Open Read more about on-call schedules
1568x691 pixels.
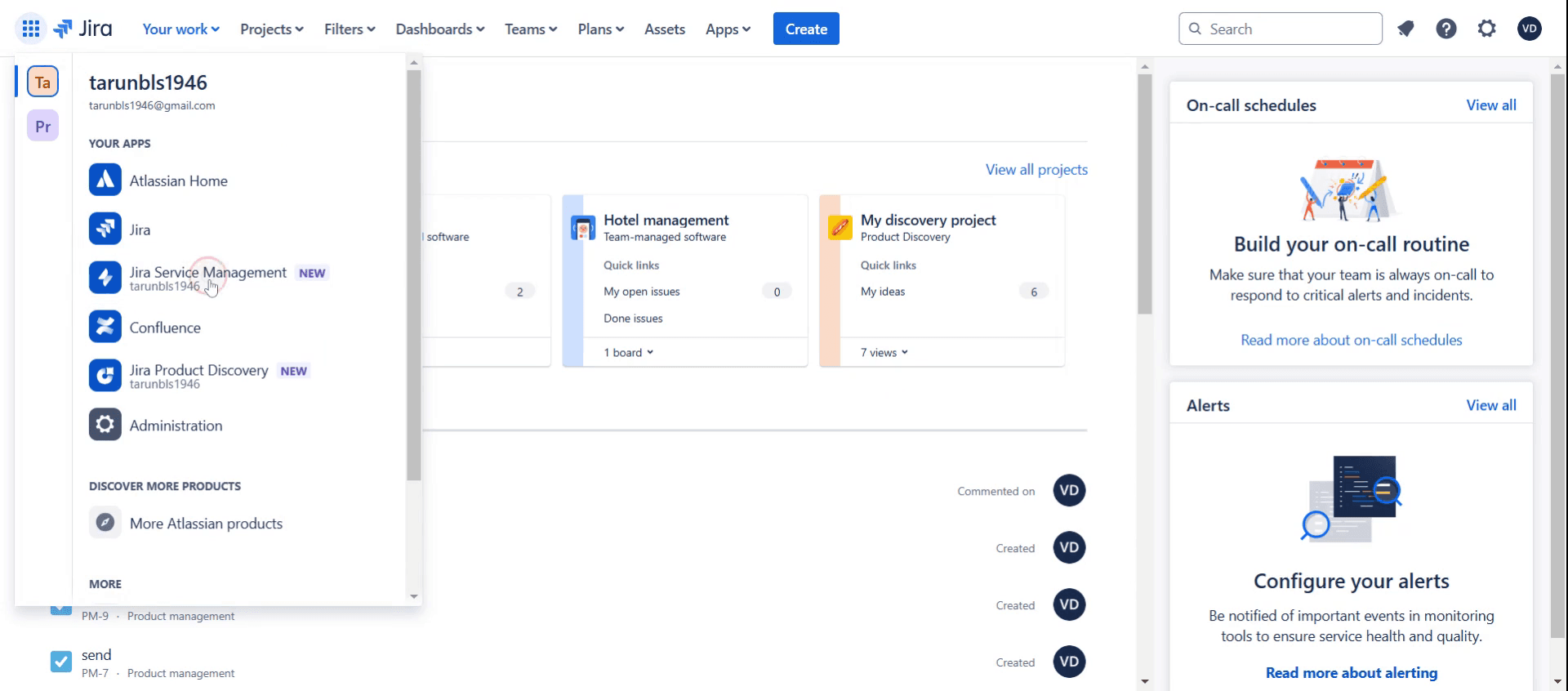[x=1352, y=340]
